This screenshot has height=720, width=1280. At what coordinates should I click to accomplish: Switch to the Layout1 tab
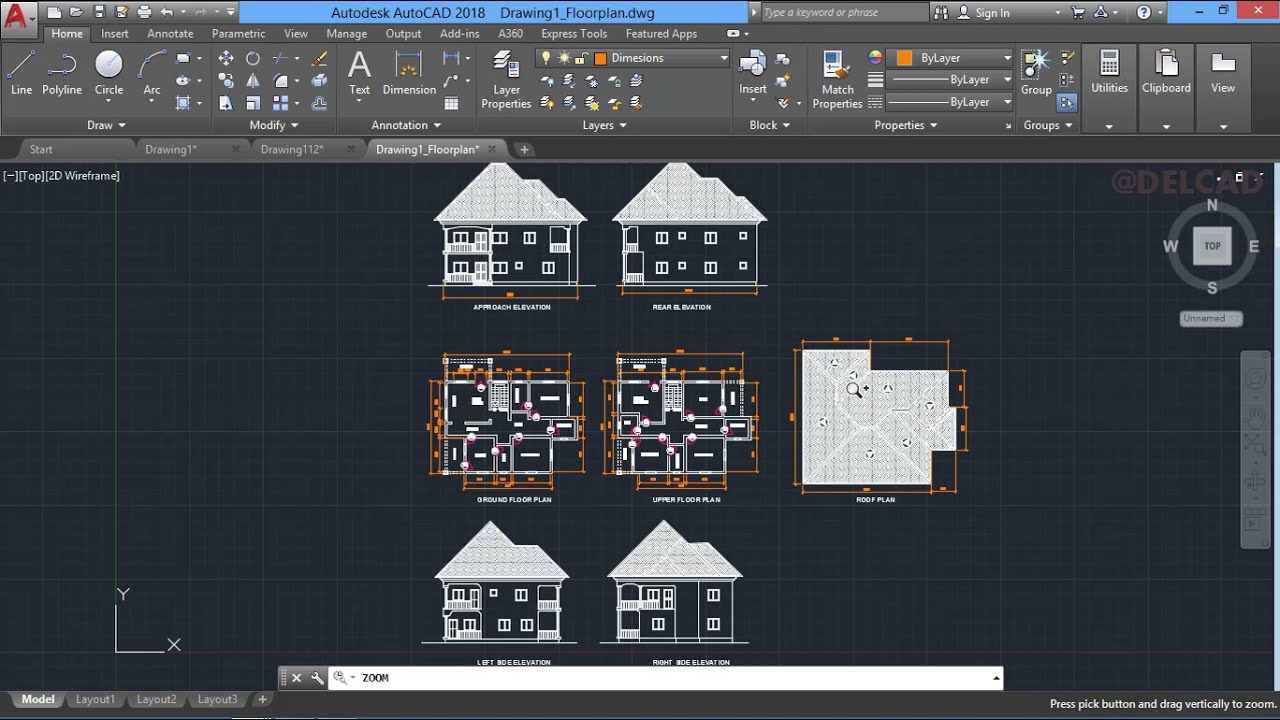(x=96, y=699)
